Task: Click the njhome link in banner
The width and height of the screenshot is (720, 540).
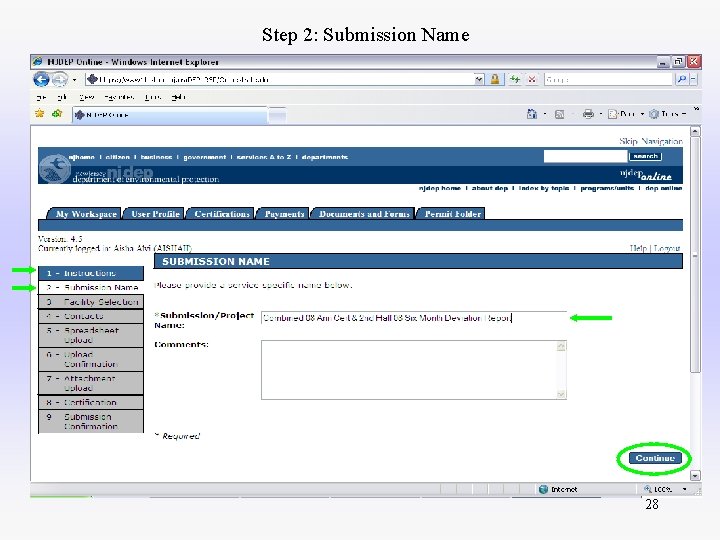Action: 82,157
